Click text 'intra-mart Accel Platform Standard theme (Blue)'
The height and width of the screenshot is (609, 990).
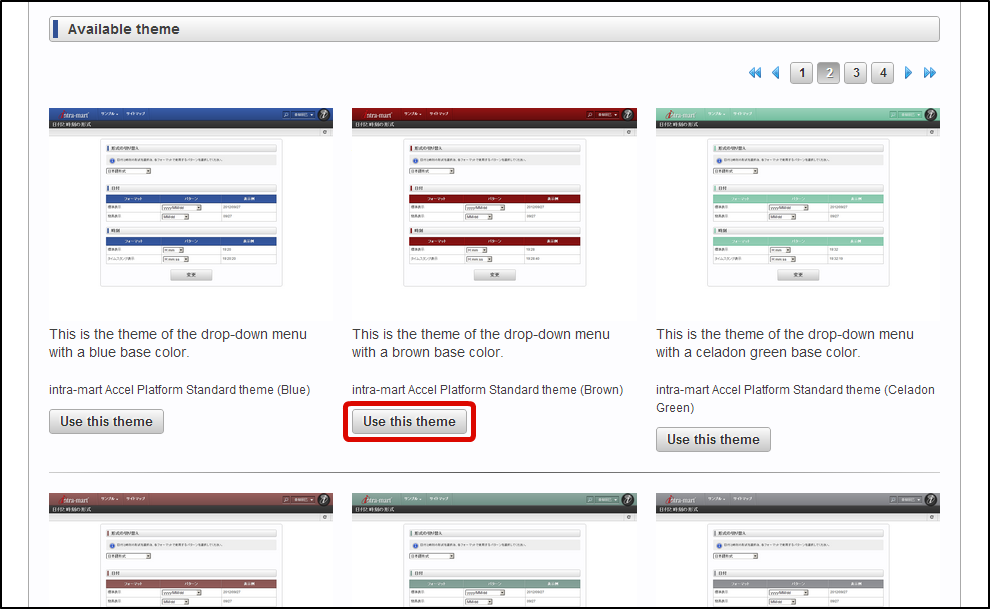pos(179,390)
